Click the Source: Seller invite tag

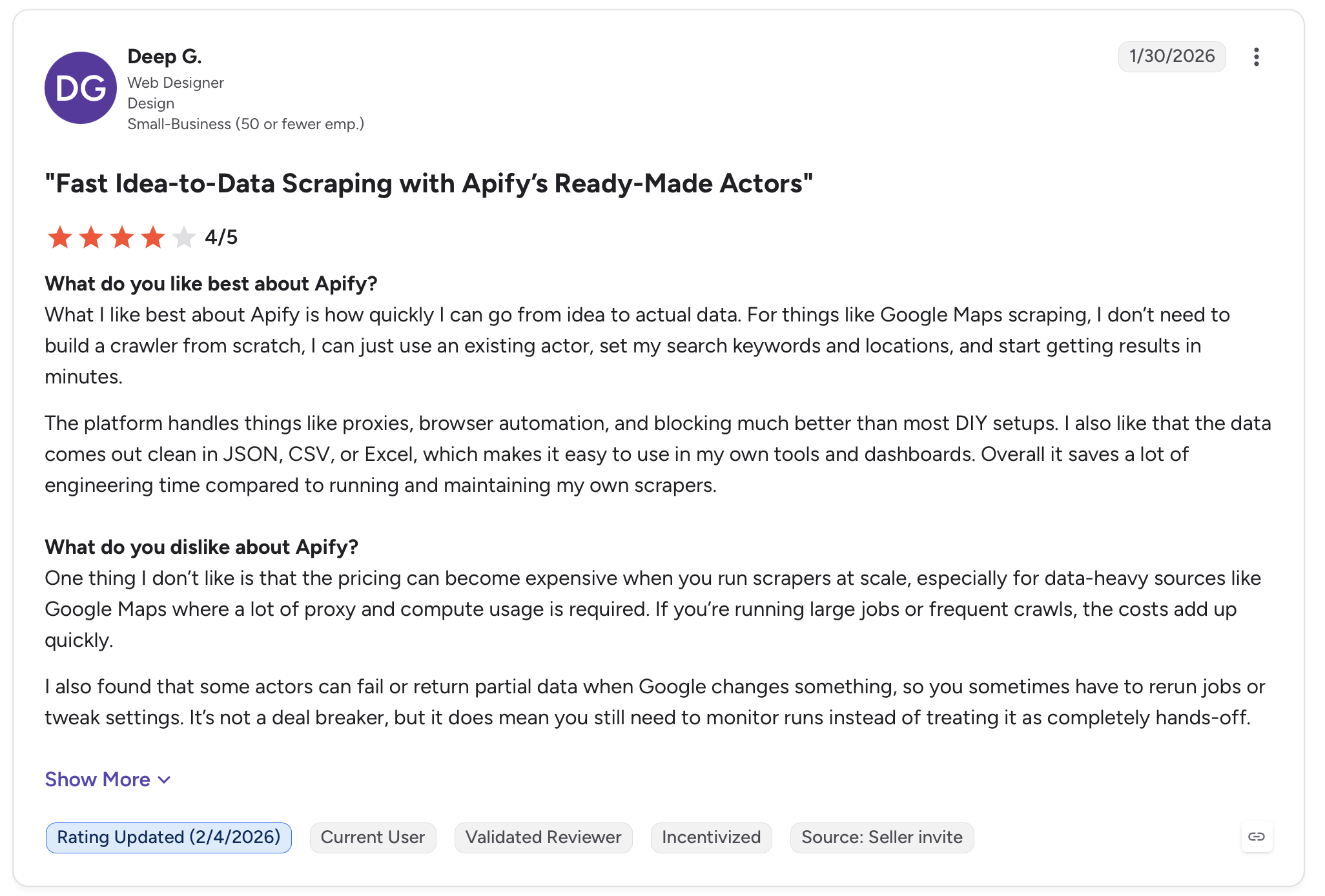coord(881,837)
